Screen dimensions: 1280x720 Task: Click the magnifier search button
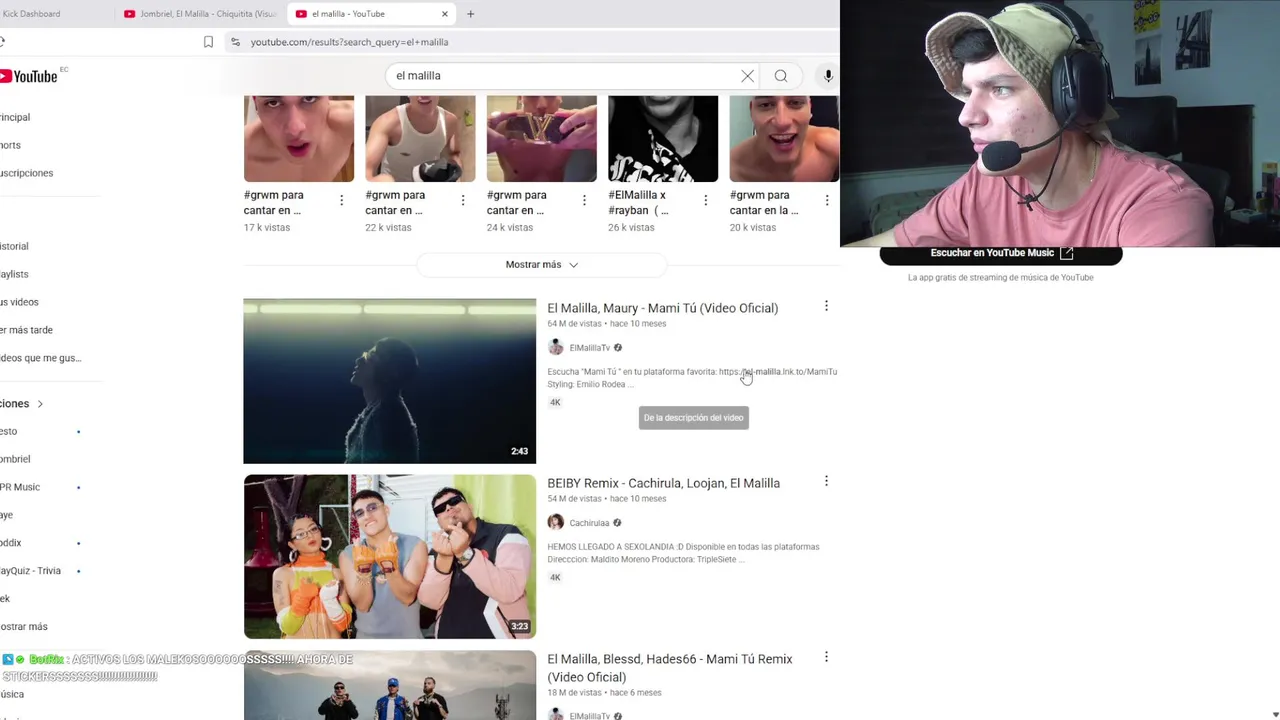point(781,76)
